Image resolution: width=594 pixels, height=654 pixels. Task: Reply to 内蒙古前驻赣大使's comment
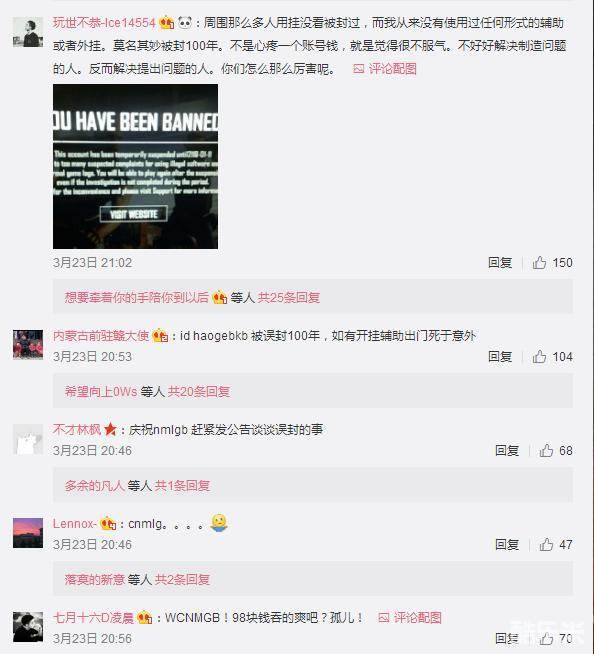click(x=500, y=357)
